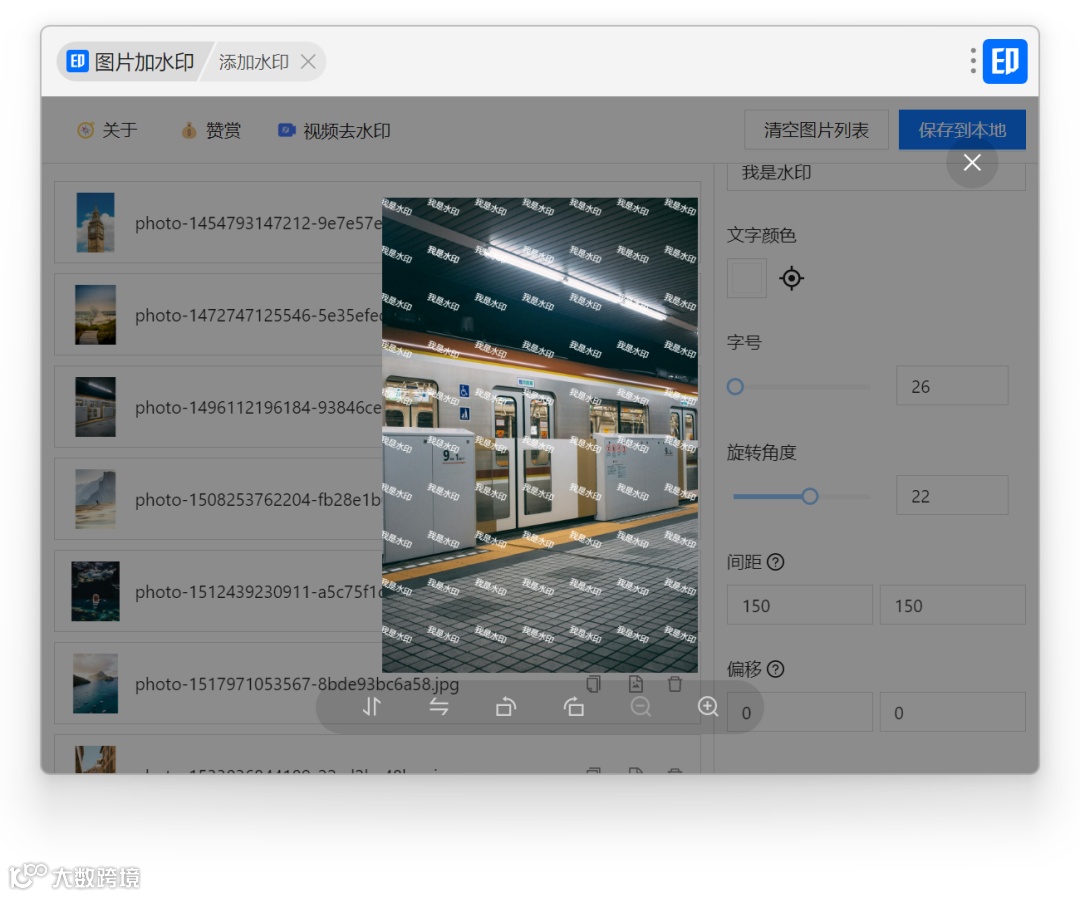The height and width of the screenshot is (897, 1080).
Task: Select the photo-1512439230911 thumbnail
Action: click(x=95, y=591)
